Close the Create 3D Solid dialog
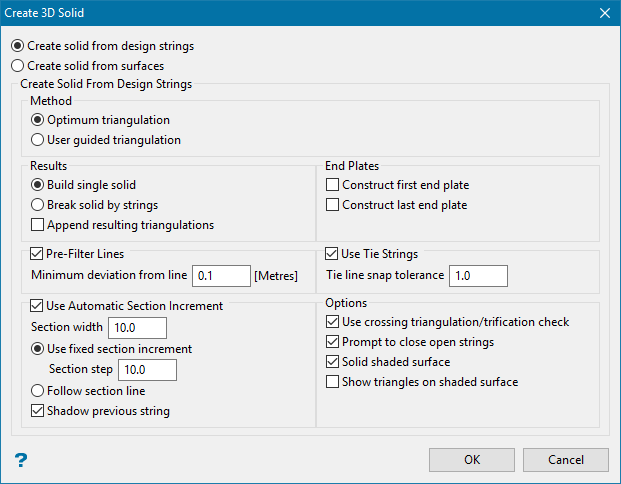 (604, 13)
